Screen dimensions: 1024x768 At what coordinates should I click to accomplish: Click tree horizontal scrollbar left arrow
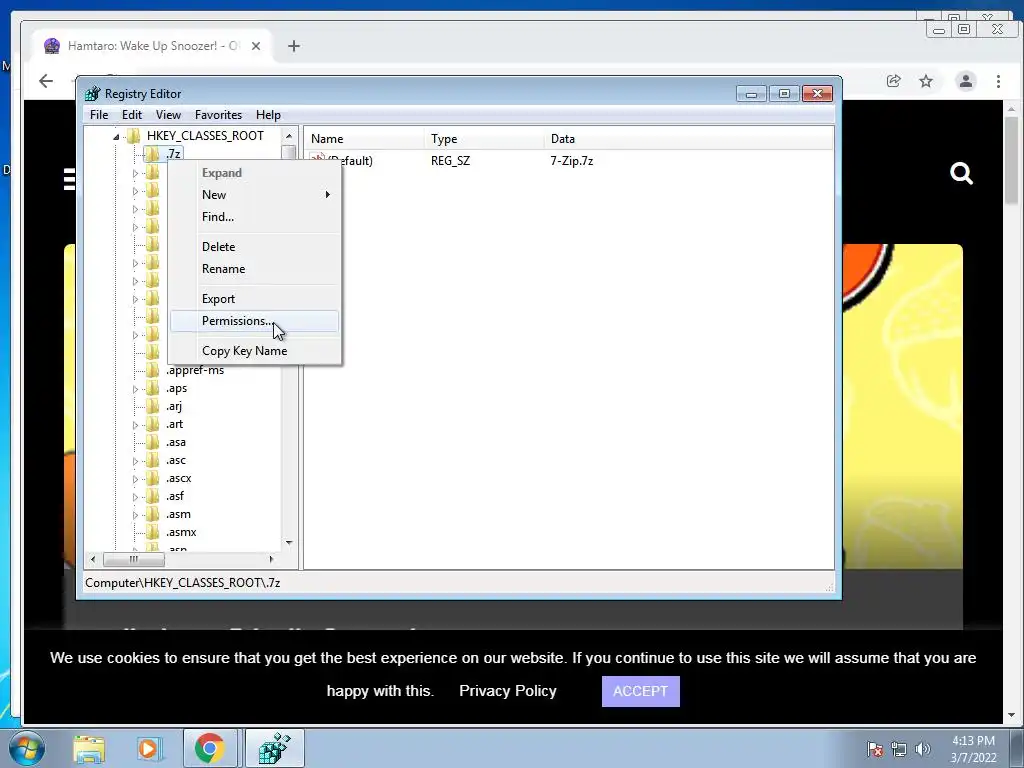coord(93,559)
